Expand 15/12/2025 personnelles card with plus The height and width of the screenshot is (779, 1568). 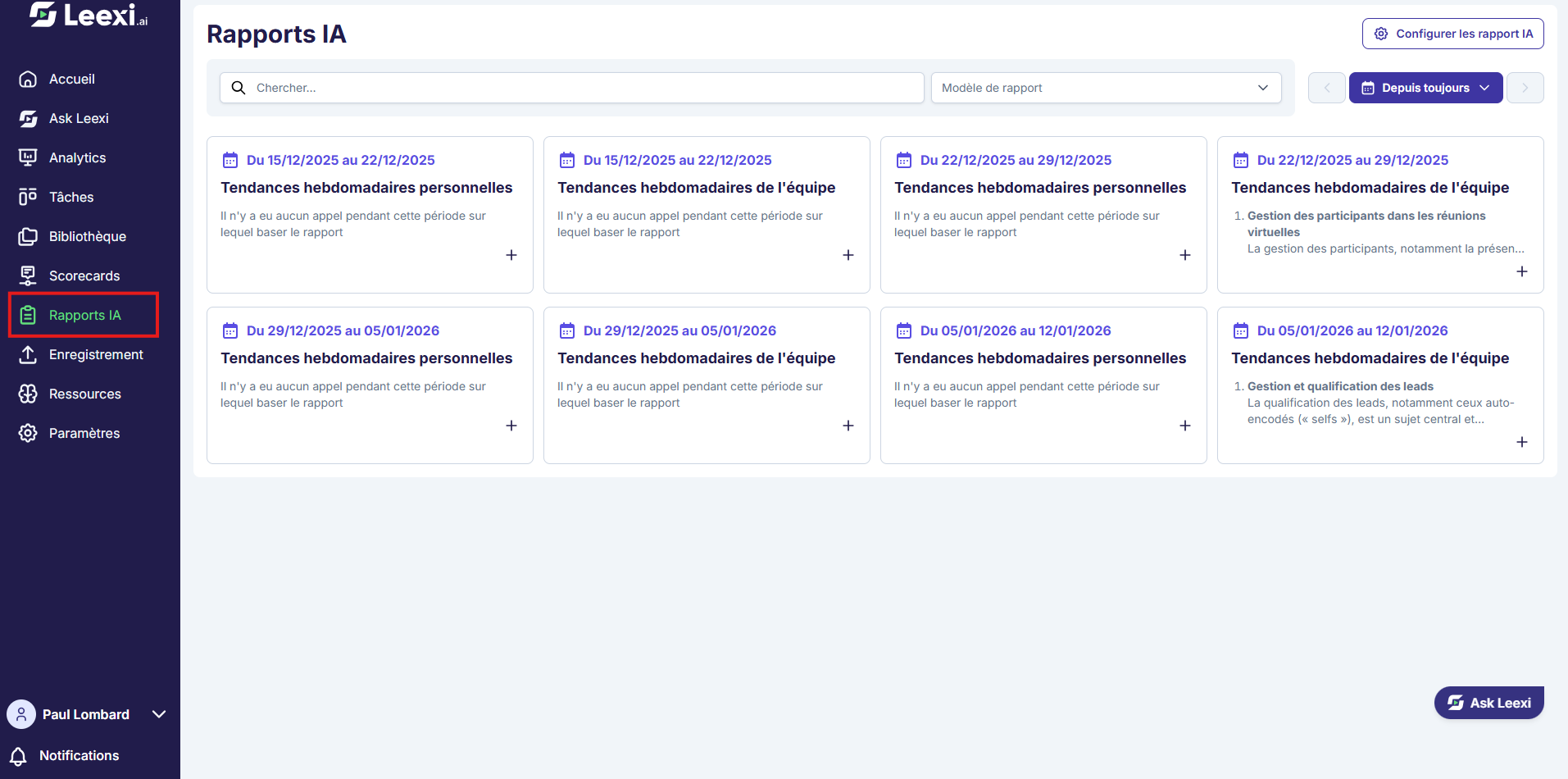click(x=511, y=255)
